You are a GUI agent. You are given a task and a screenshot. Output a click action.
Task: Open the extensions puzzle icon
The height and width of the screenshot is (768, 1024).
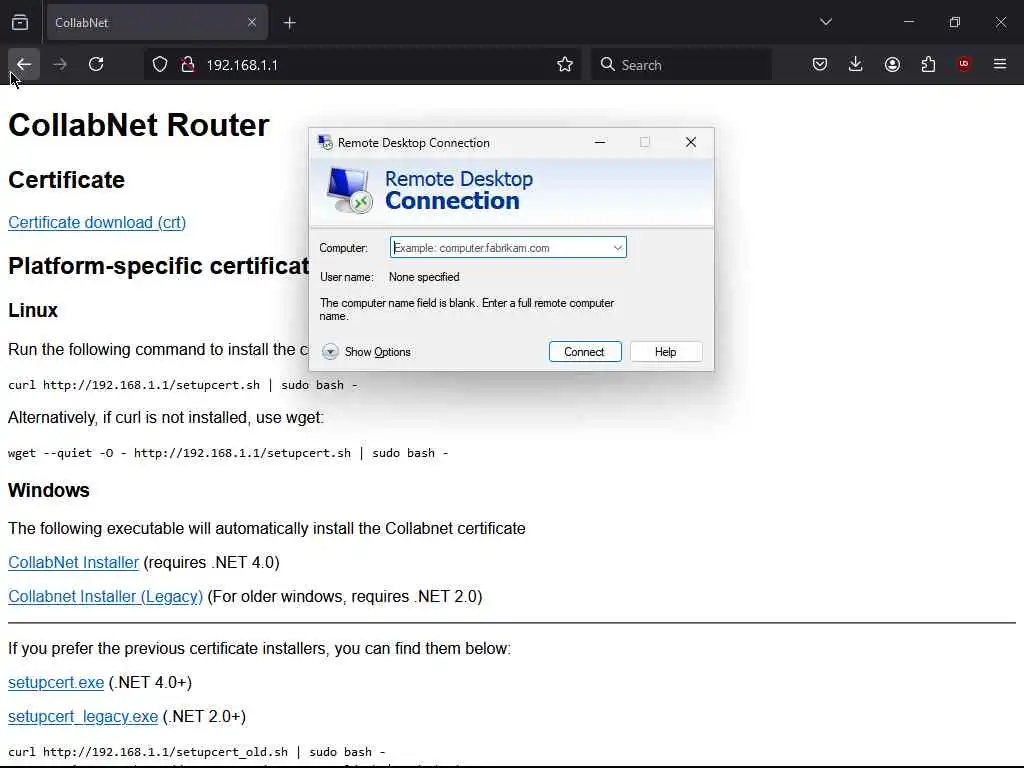coord(928,64)
